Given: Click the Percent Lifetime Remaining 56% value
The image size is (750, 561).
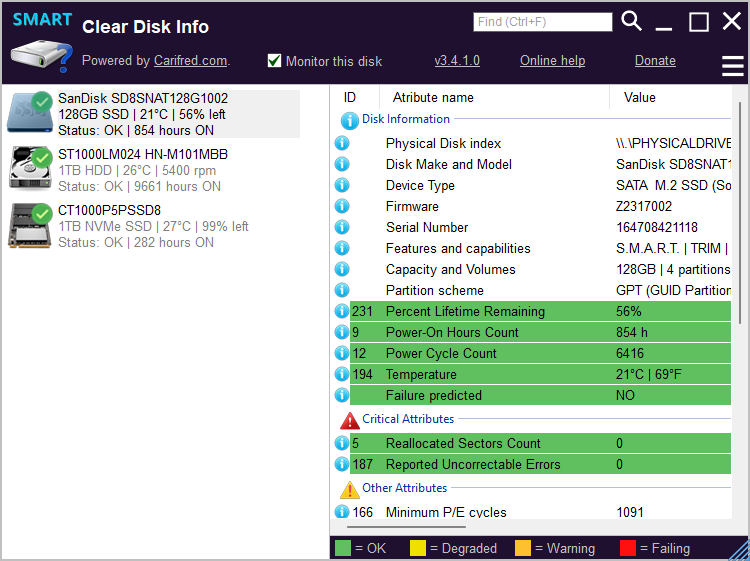Looking at the screenshot, I should click(629, 311).
